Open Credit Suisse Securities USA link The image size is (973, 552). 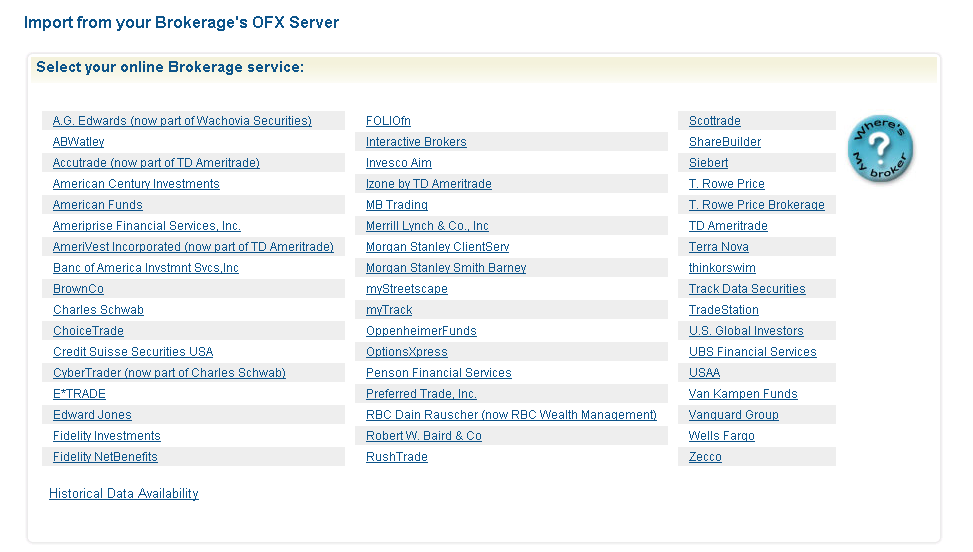click(133, 352)
